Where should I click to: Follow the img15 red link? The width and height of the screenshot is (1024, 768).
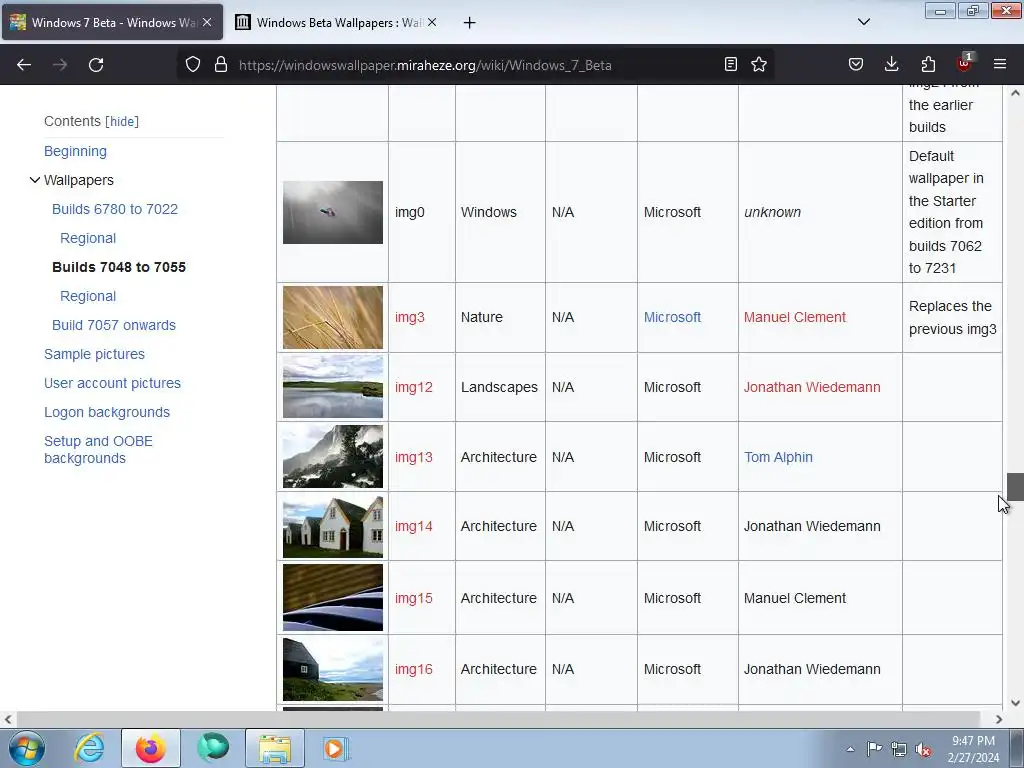coord(413,598)
